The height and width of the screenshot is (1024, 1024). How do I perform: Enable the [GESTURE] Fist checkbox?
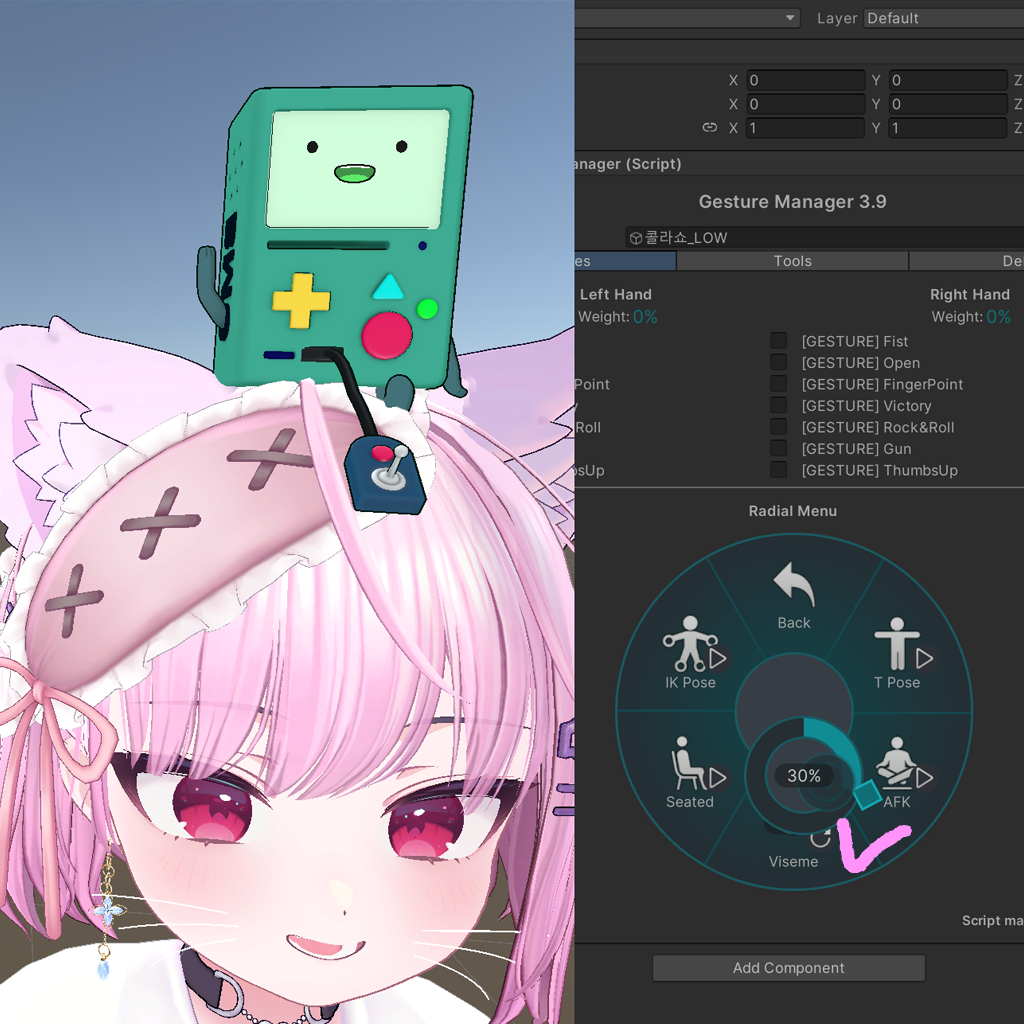[778, 341]
